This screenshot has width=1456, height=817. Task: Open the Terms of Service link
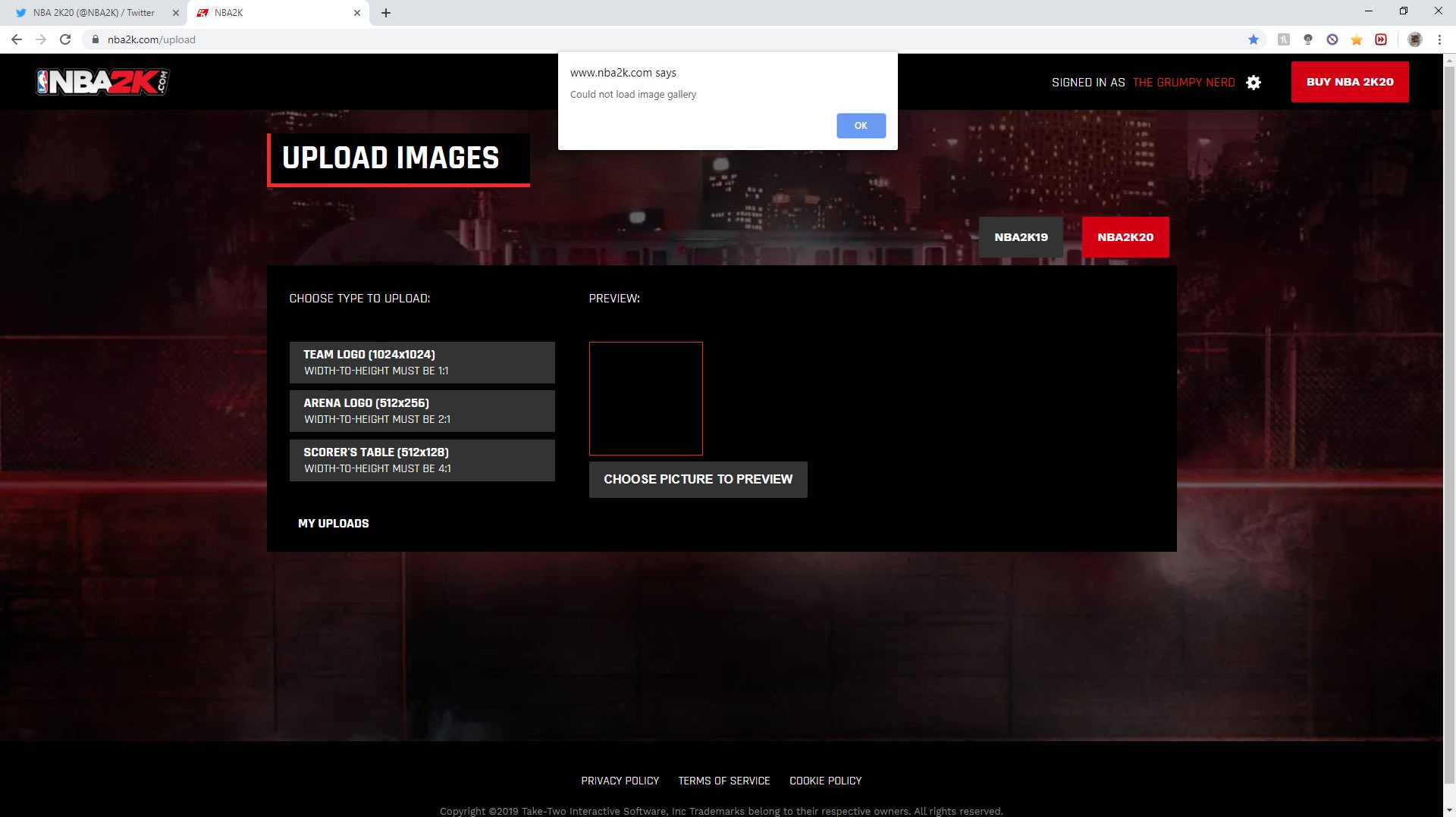point(724,781)
